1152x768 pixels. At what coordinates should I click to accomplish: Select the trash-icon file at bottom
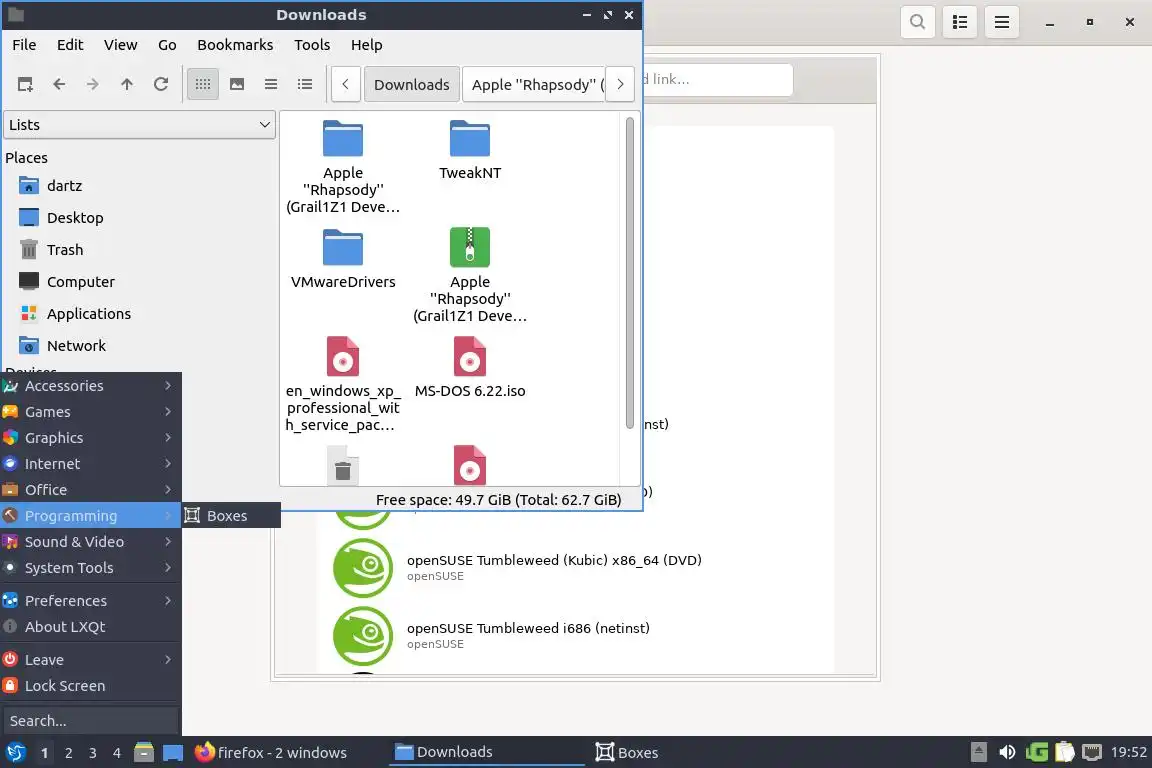343,466
